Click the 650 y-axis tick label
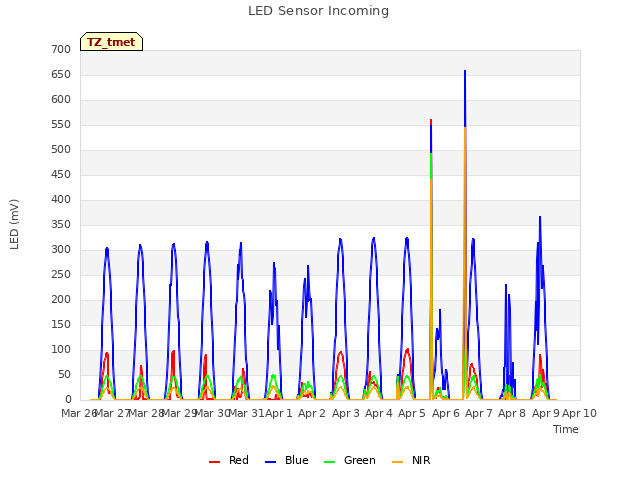 pyautogui.click(x=61, y=75)
